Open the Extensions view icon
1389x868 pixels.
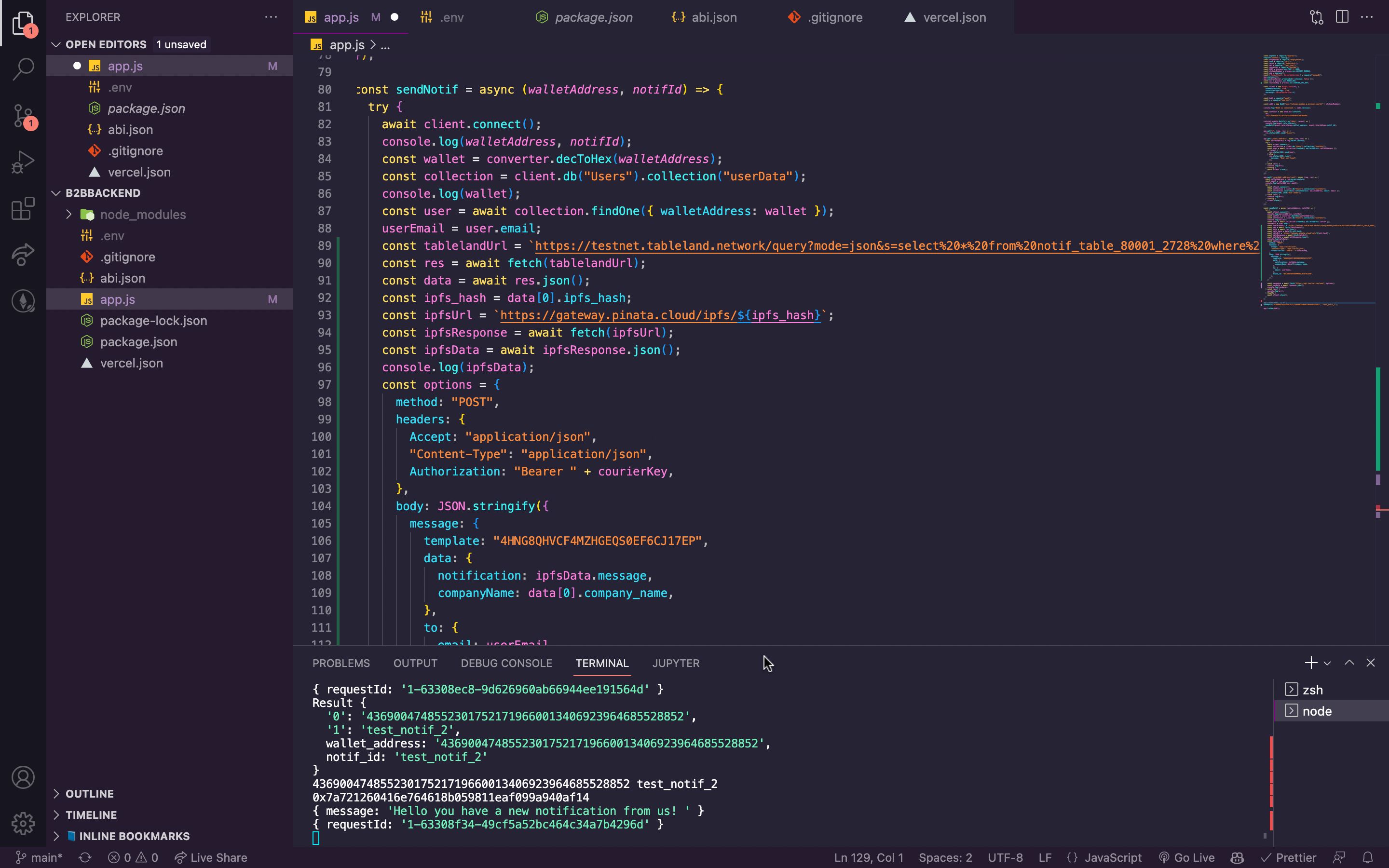(23, 209)
